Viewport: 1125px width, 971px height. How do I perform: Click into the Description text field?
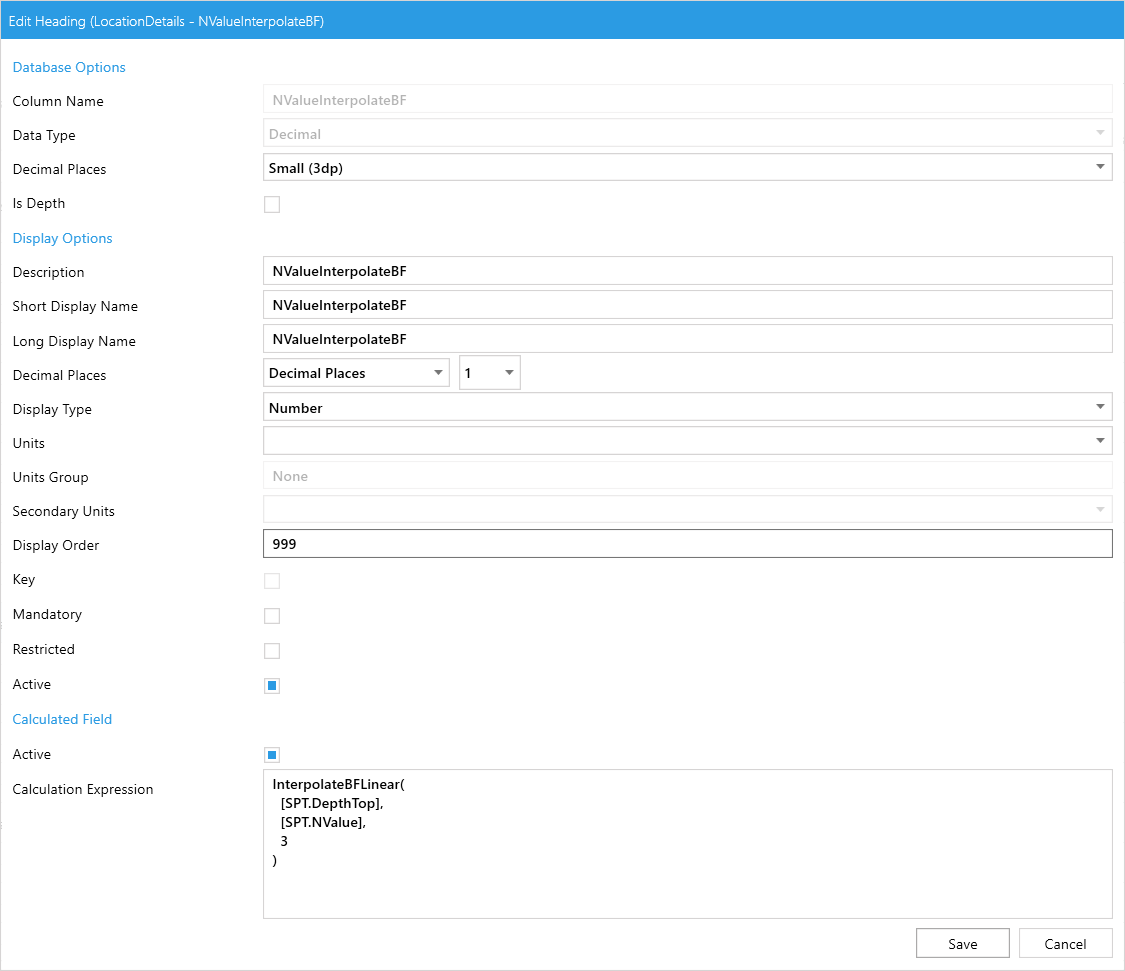tap(687, 271)
